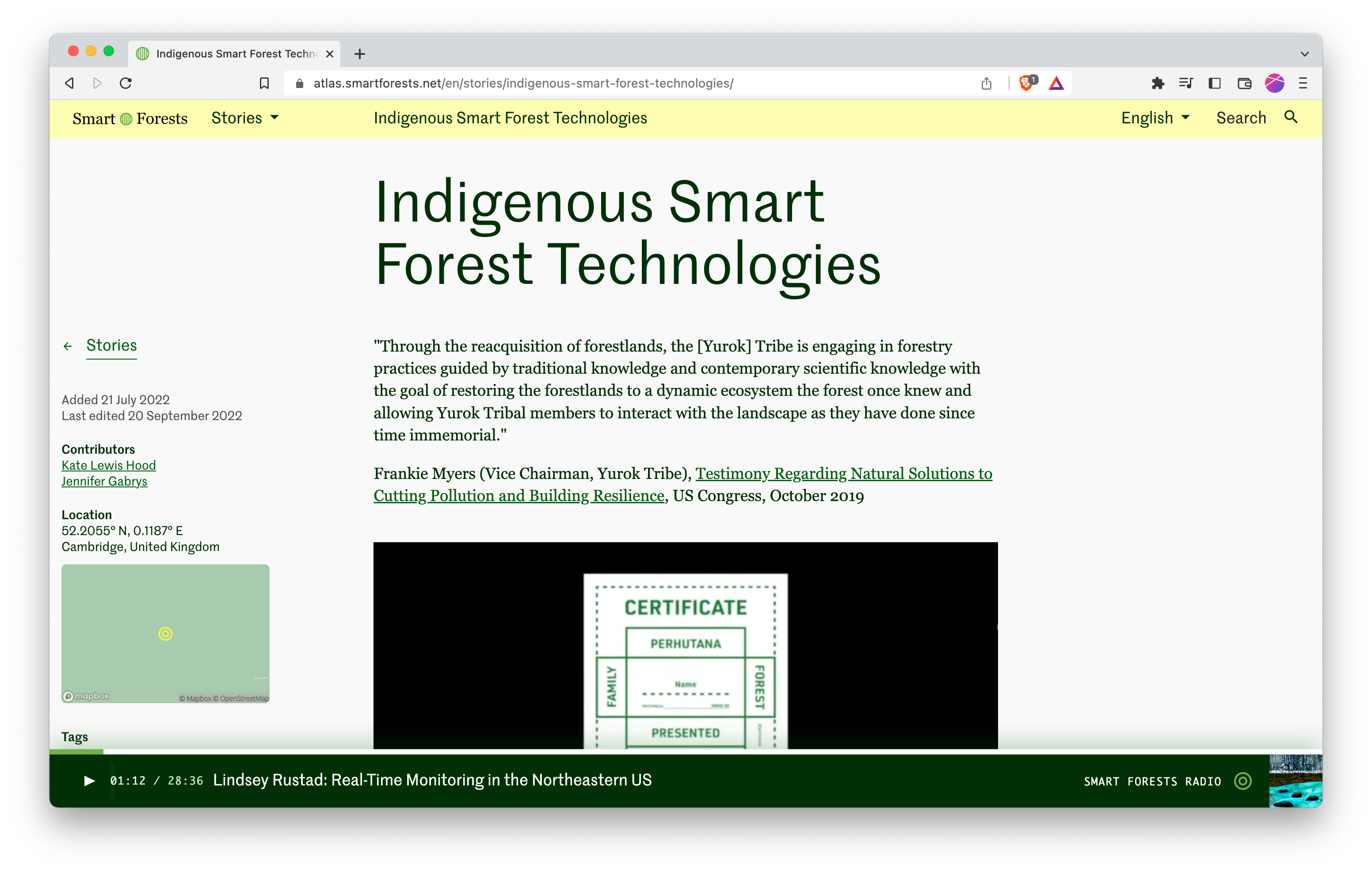Click the 'Cambridge, United Kingdom' text

click(x=140, y=547)
